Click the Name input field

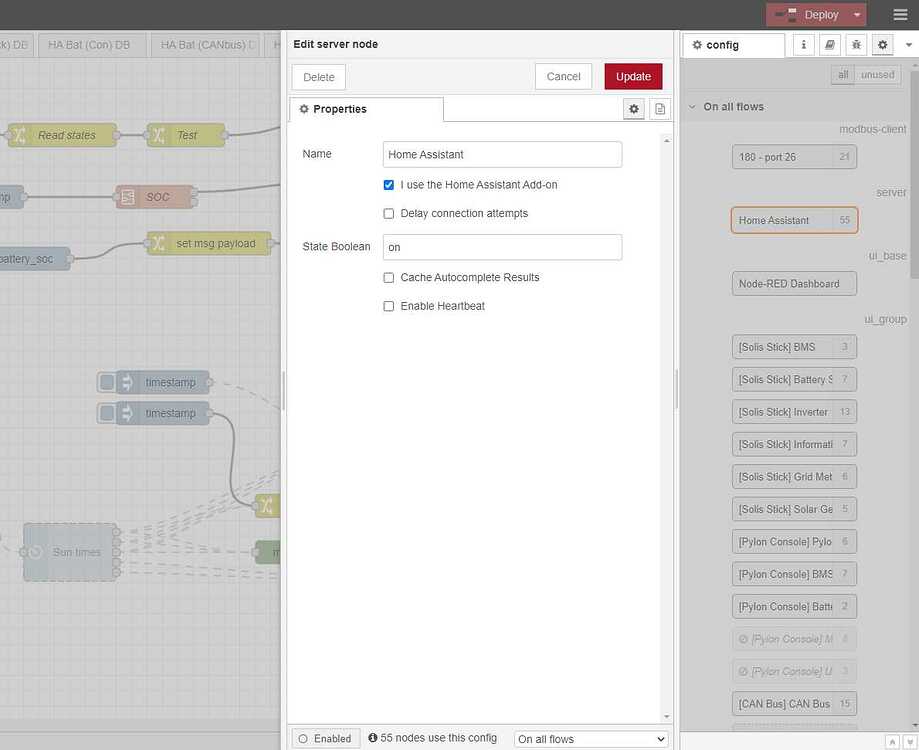[502, 154]
